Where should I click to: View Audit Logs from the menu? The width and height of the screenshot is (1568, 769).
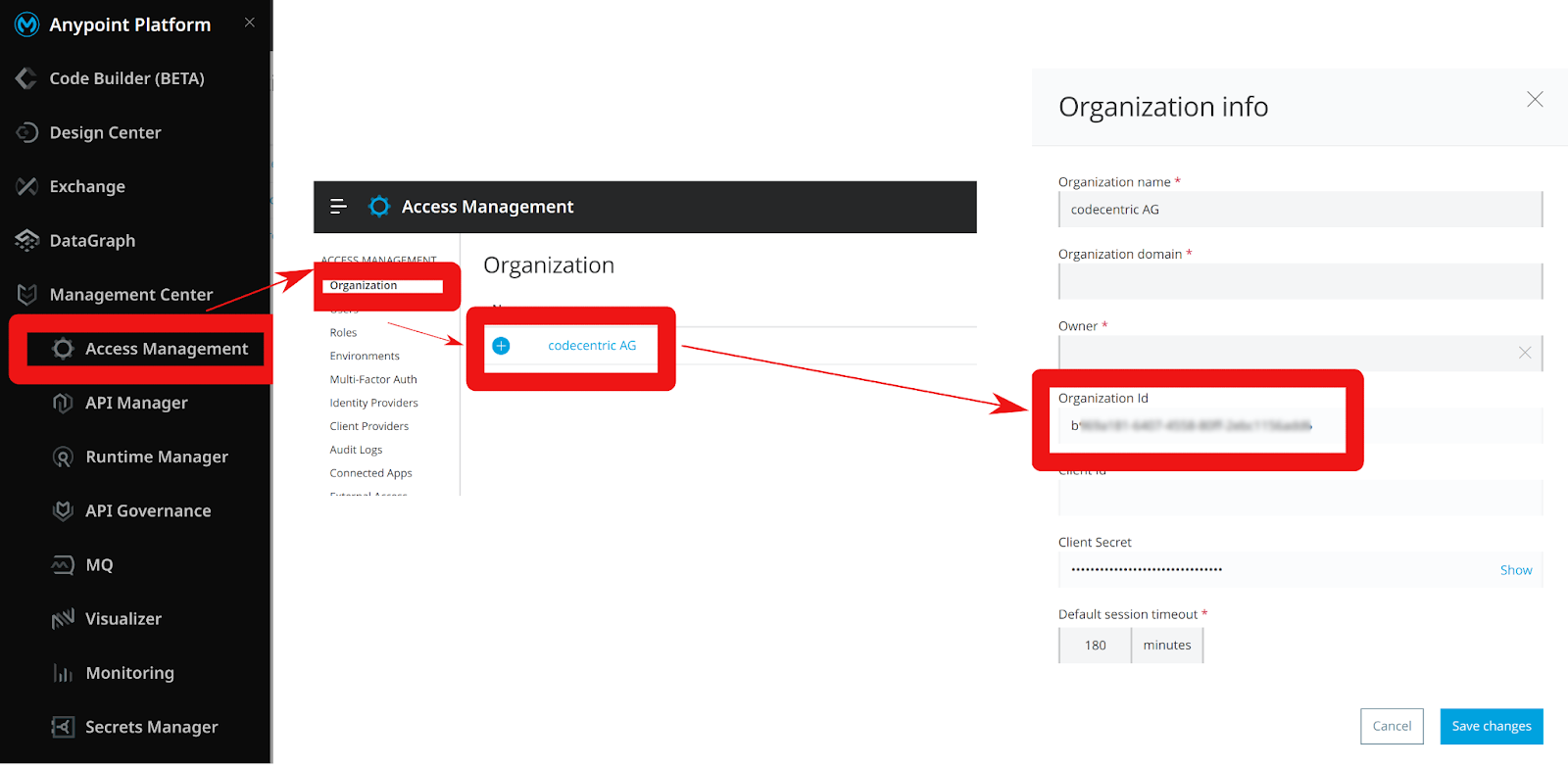(x=356, y=451)
